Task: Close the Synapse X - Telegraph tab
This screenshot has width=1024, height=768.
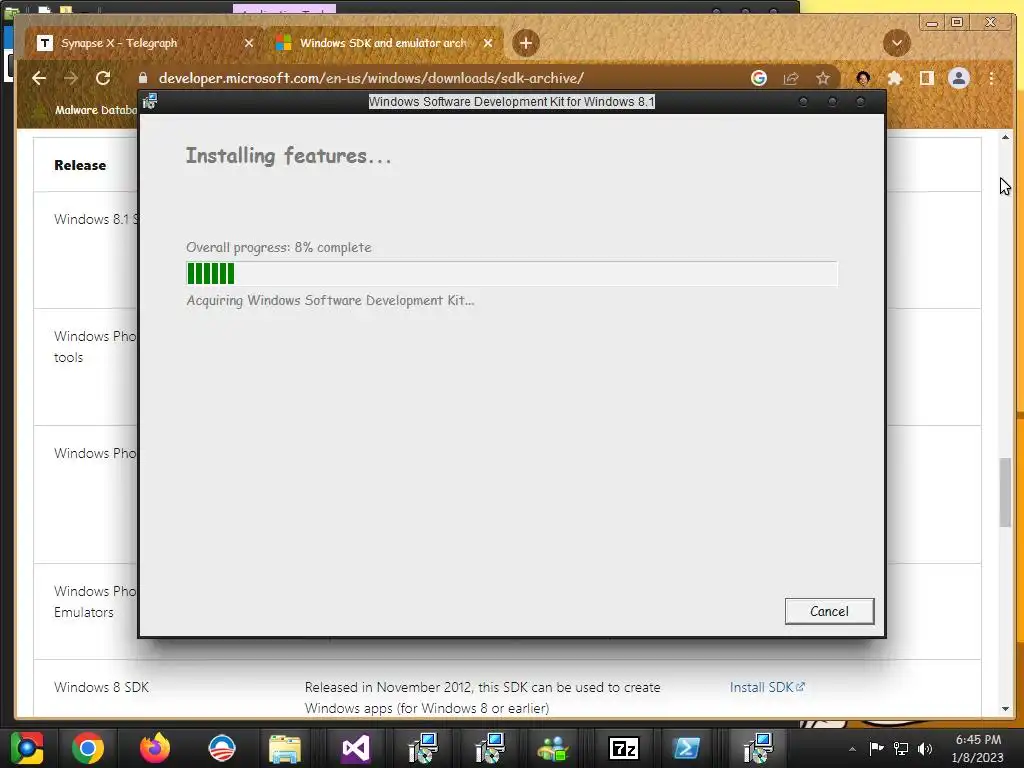Action: [x=249, y=43]
